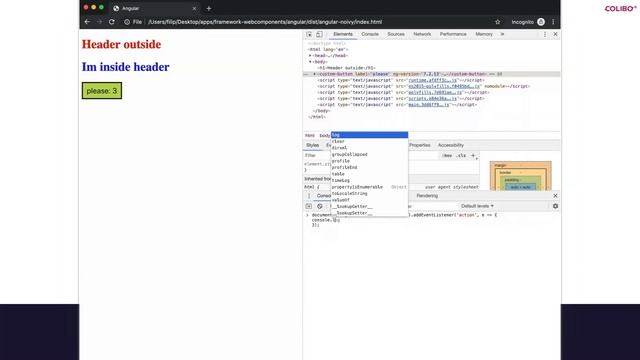Click the 'please: 3' button

102,91
